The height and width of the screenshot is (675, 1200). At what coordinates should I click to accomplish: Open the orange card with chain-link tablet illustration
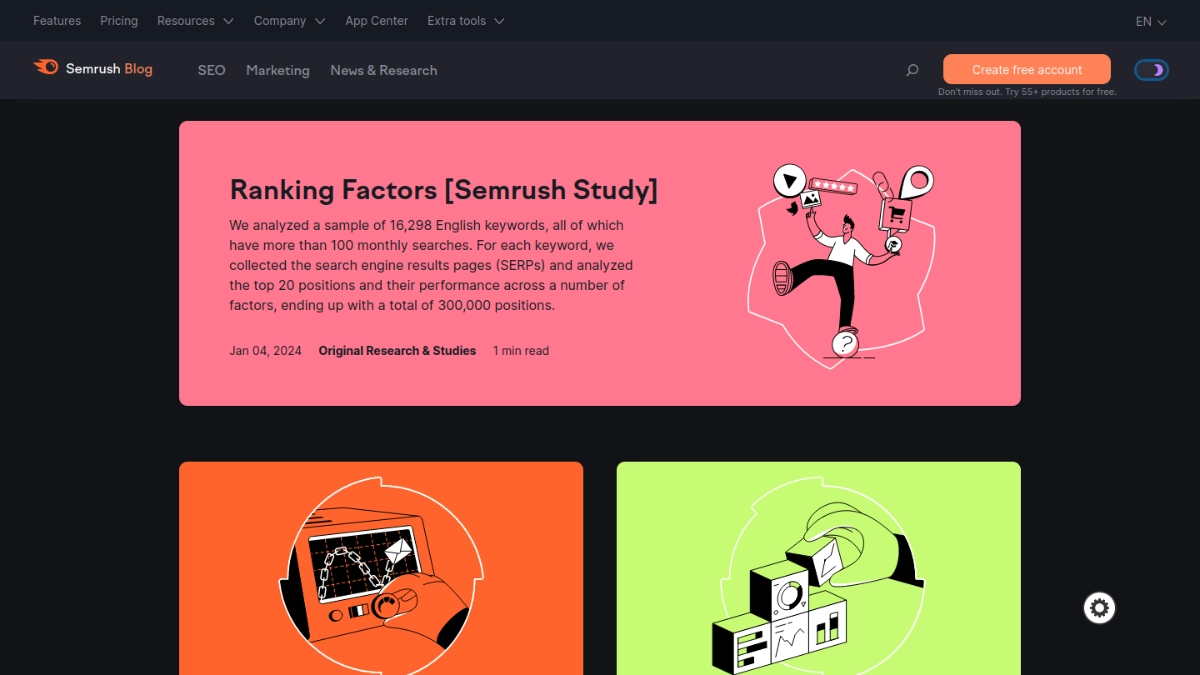pos(381,568)
